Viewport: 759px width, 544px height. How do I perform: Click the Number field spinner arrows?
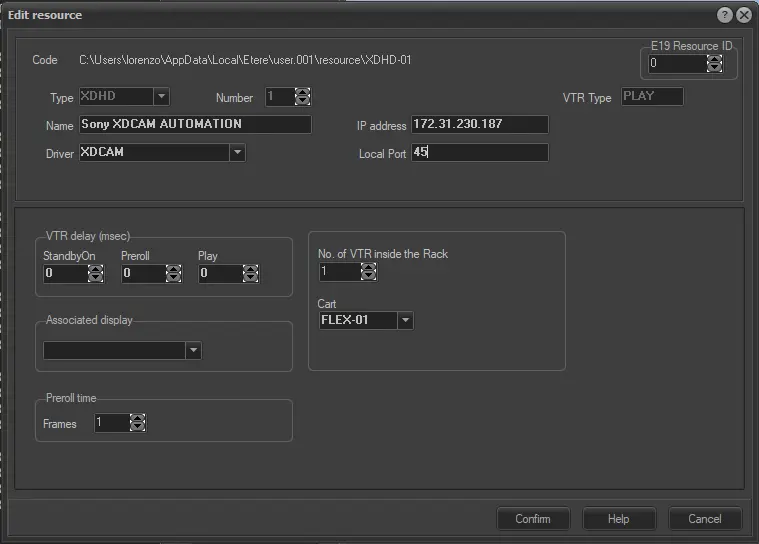pyautogui.click(x=303, y=97)
